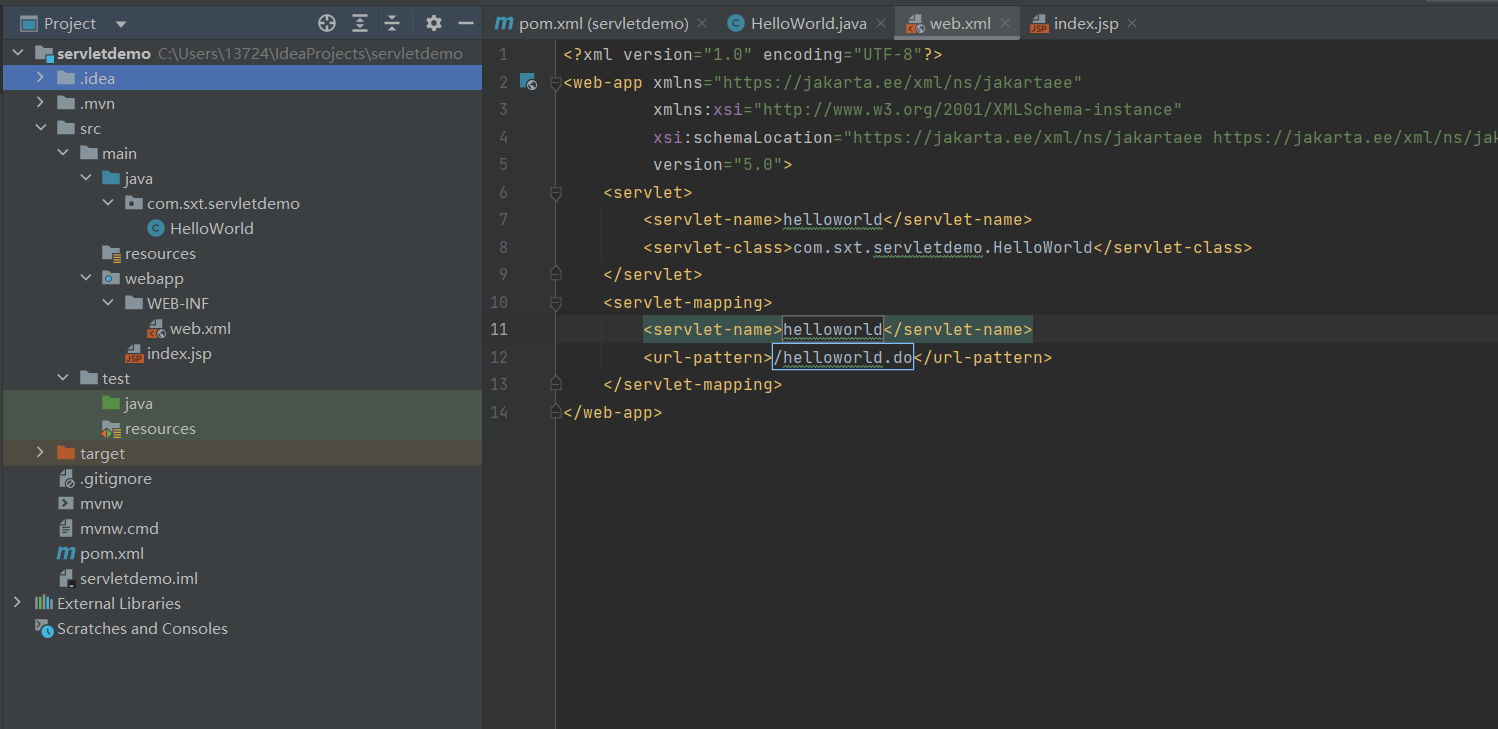Click the Expand All toolbar icon
1498x729 pixels.
[360, 23]
